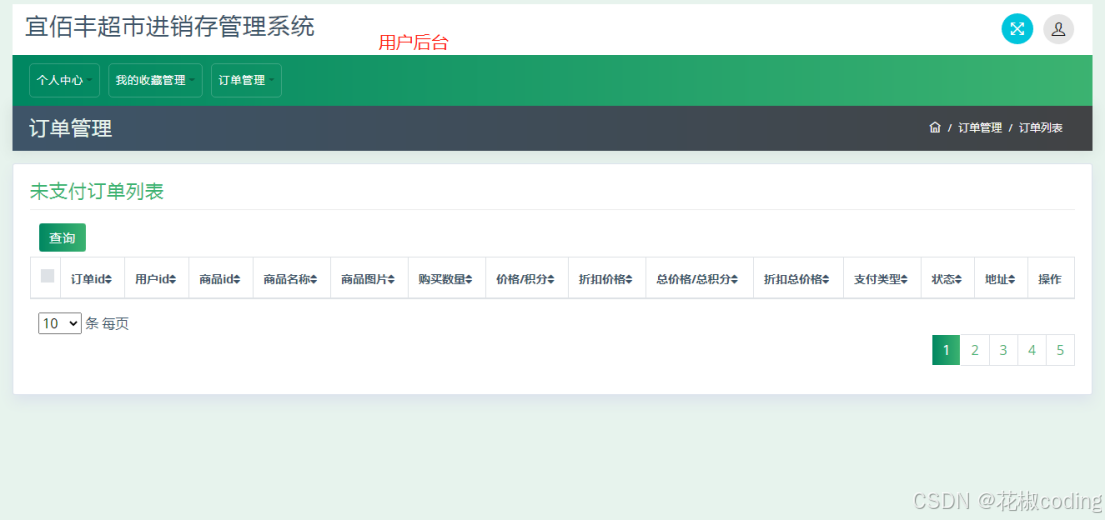Sort the table by 商品图片 column

click(369, 278)
